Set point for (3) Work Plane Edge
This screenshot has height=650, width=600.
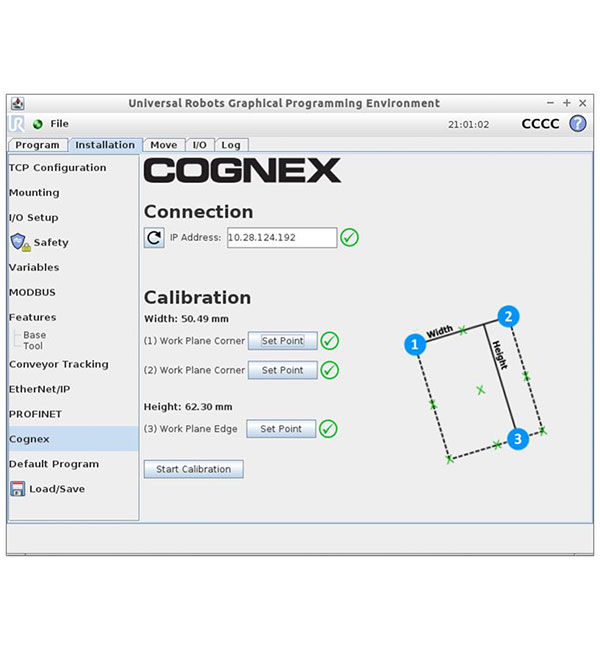click(281, 429)
